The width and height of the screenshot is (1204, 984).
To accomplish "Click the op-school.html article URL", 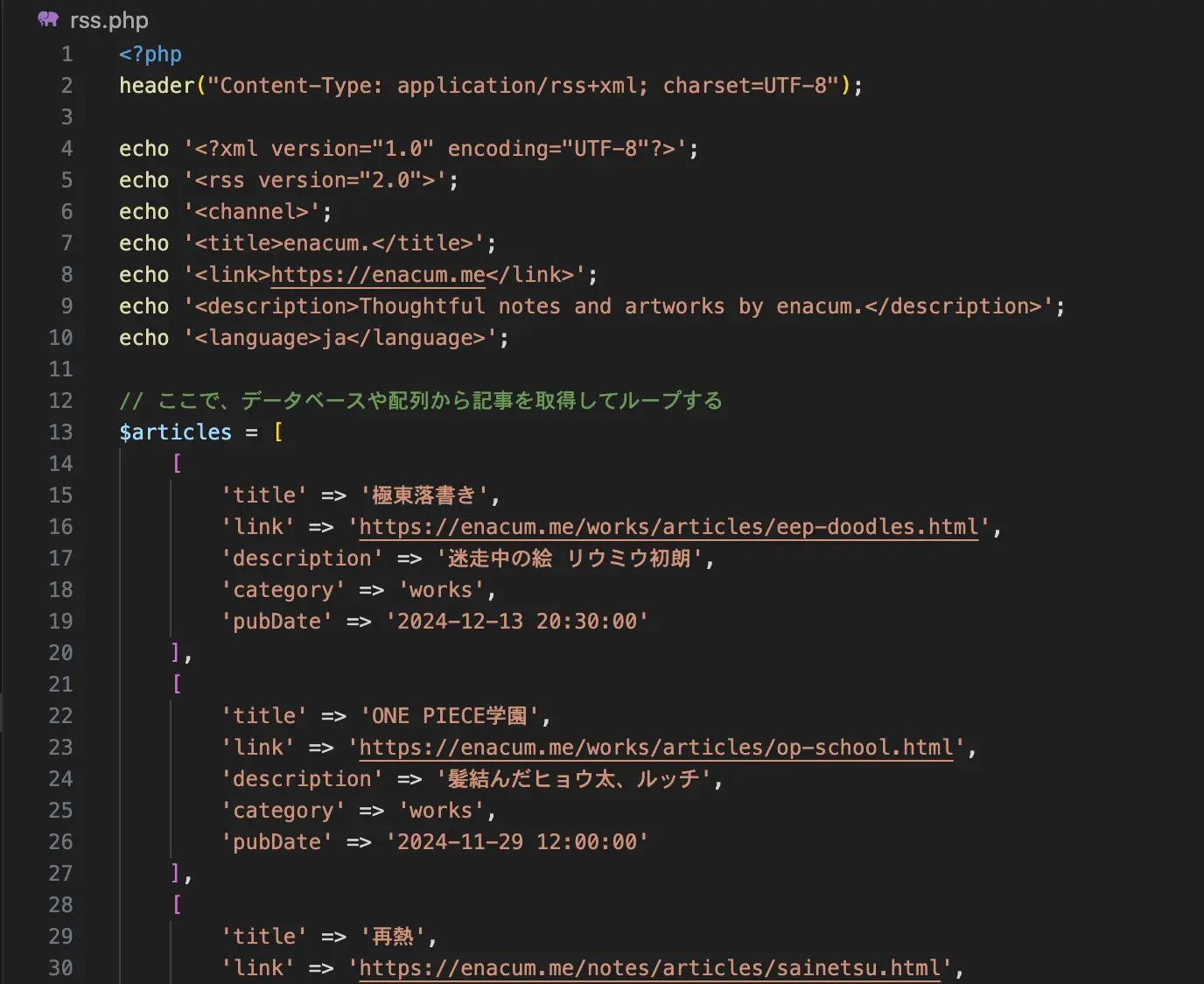I will pos(655,748).
